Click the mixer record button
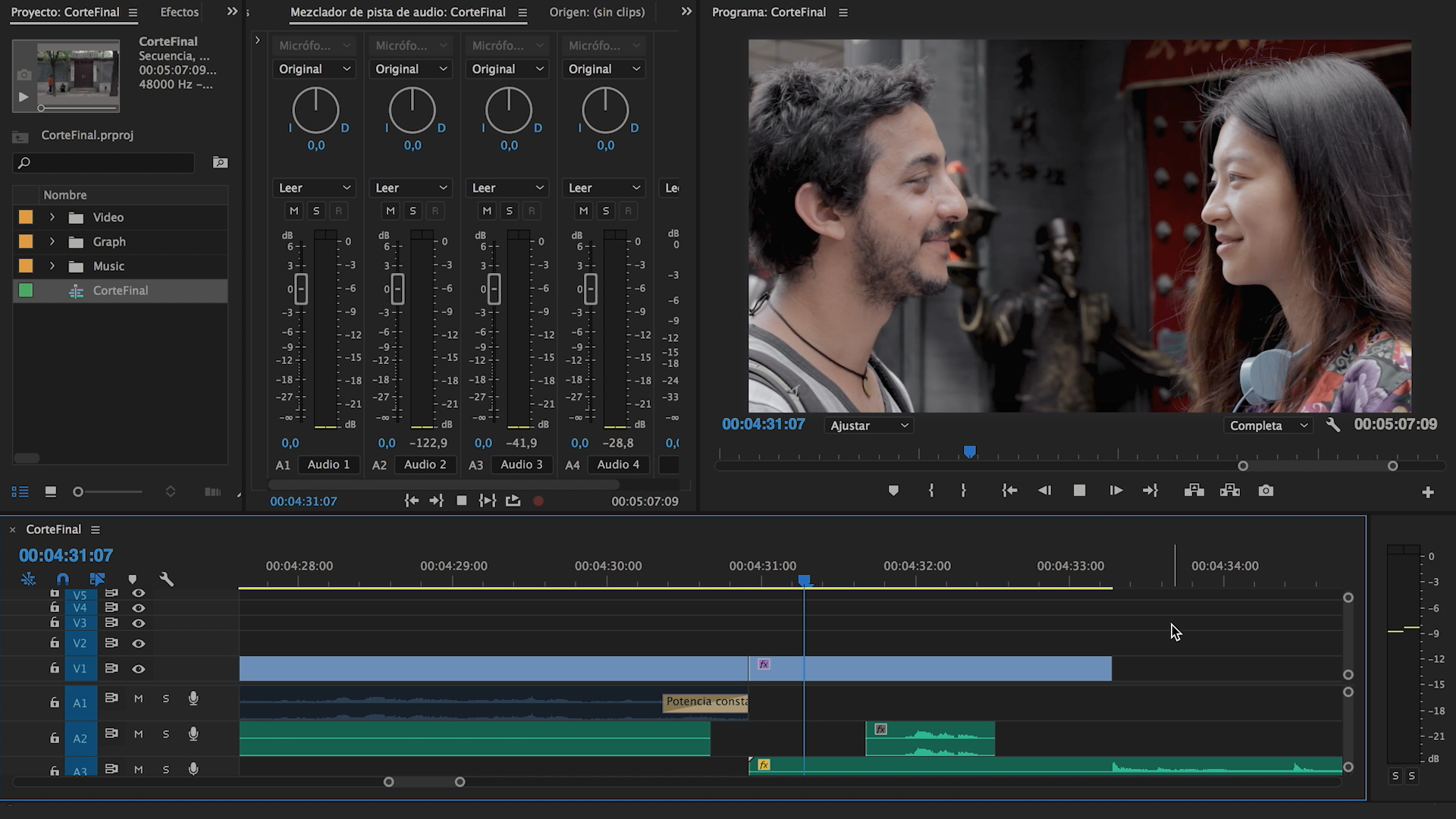This screenshot has width=1456, height=819. (x=538, y=501)
